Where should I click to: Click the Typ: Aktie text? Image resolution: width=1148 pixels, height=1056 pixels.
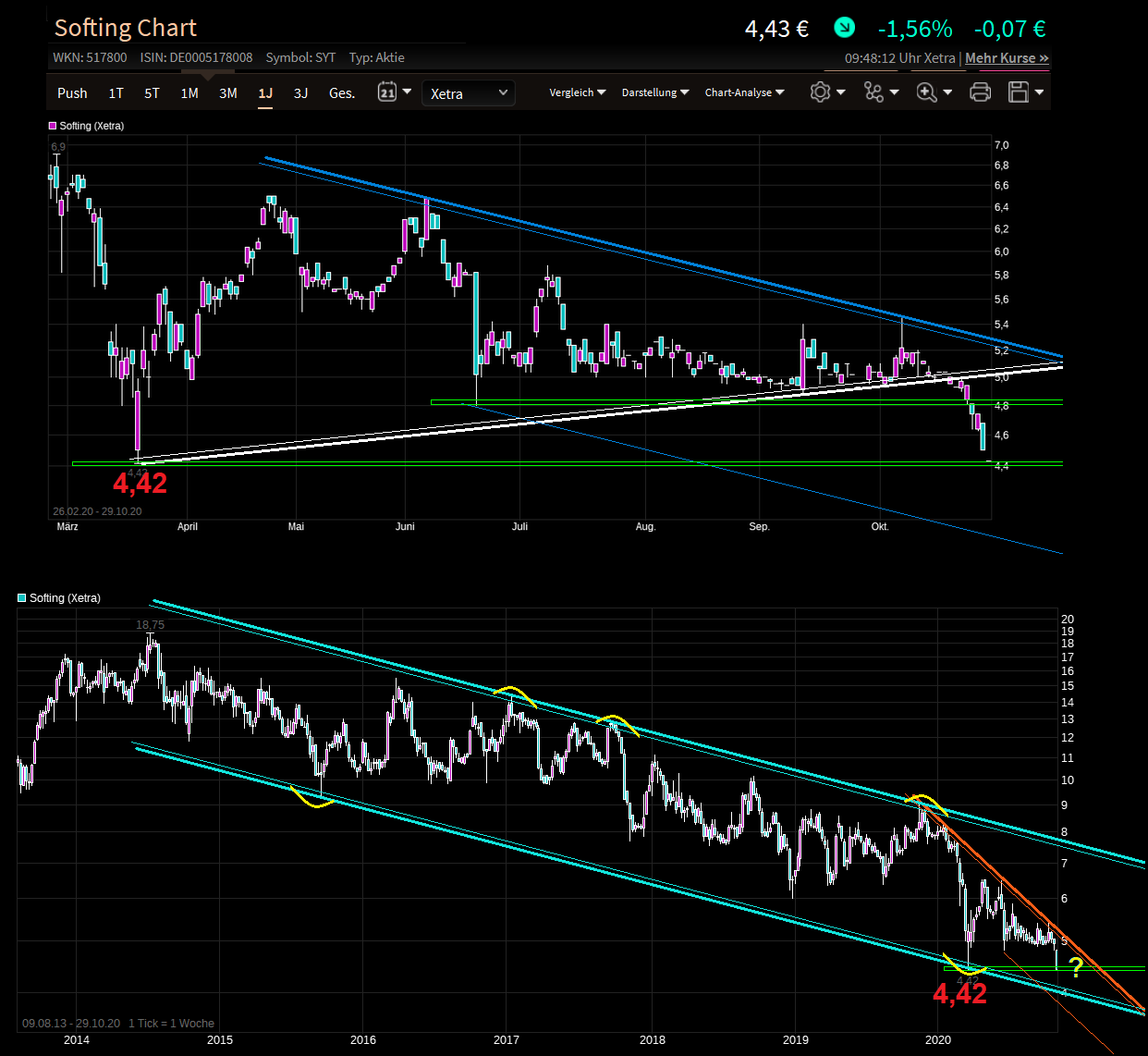click(376, 57)
